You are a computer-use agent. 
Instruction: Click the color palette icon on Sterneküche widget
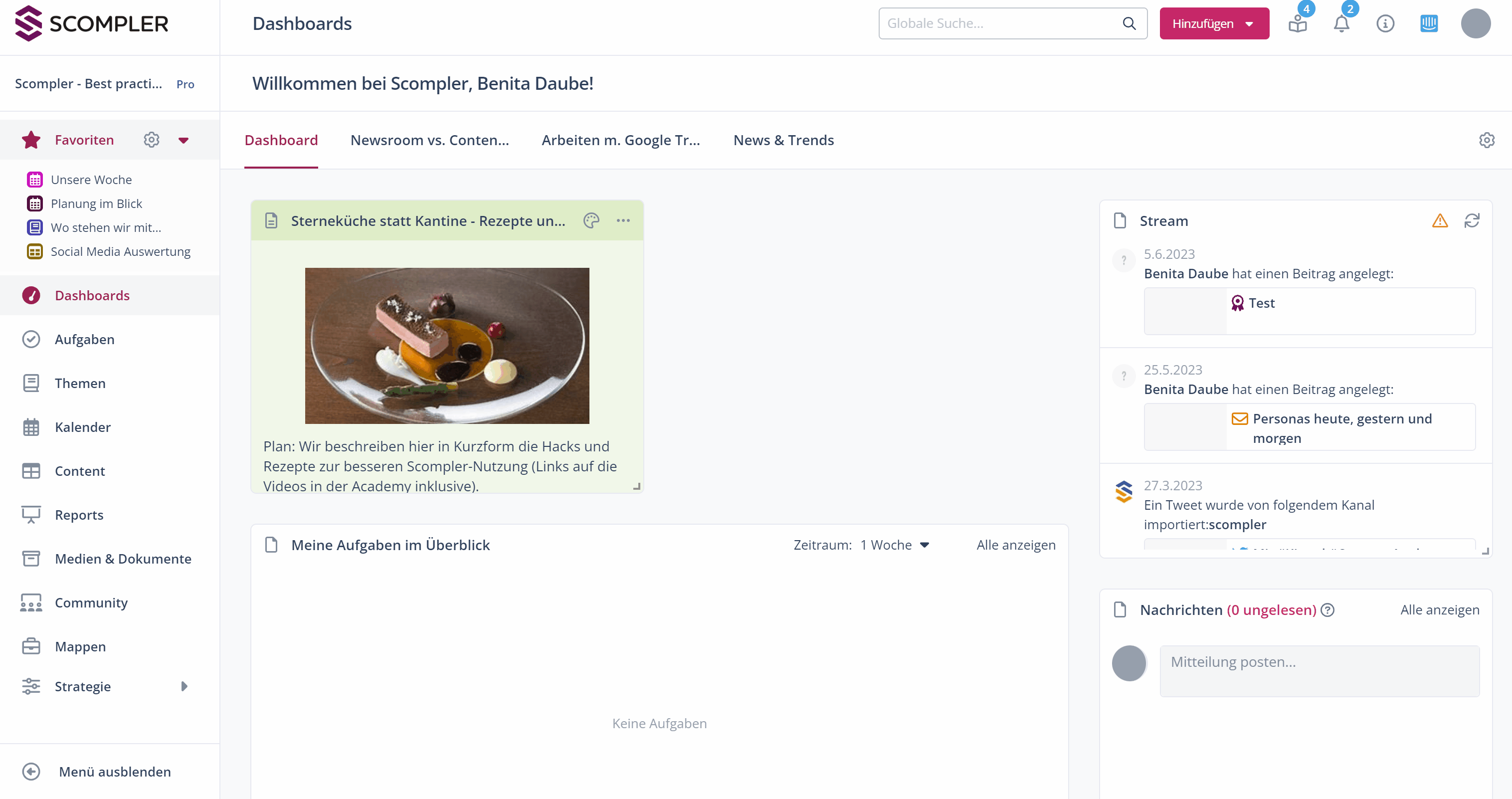591,221
